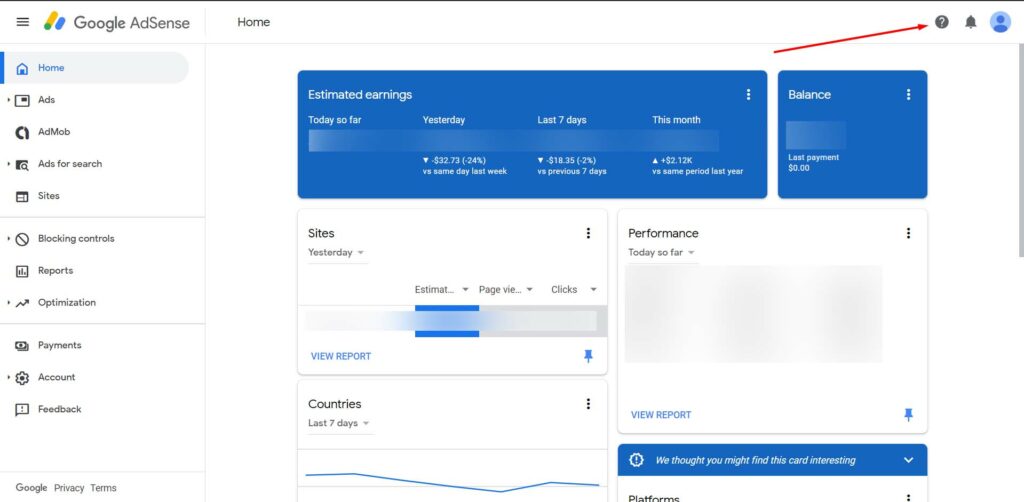Click VIEW REPORT on Sites card
Screen dimensions: 1024x502
click(341, 356)
